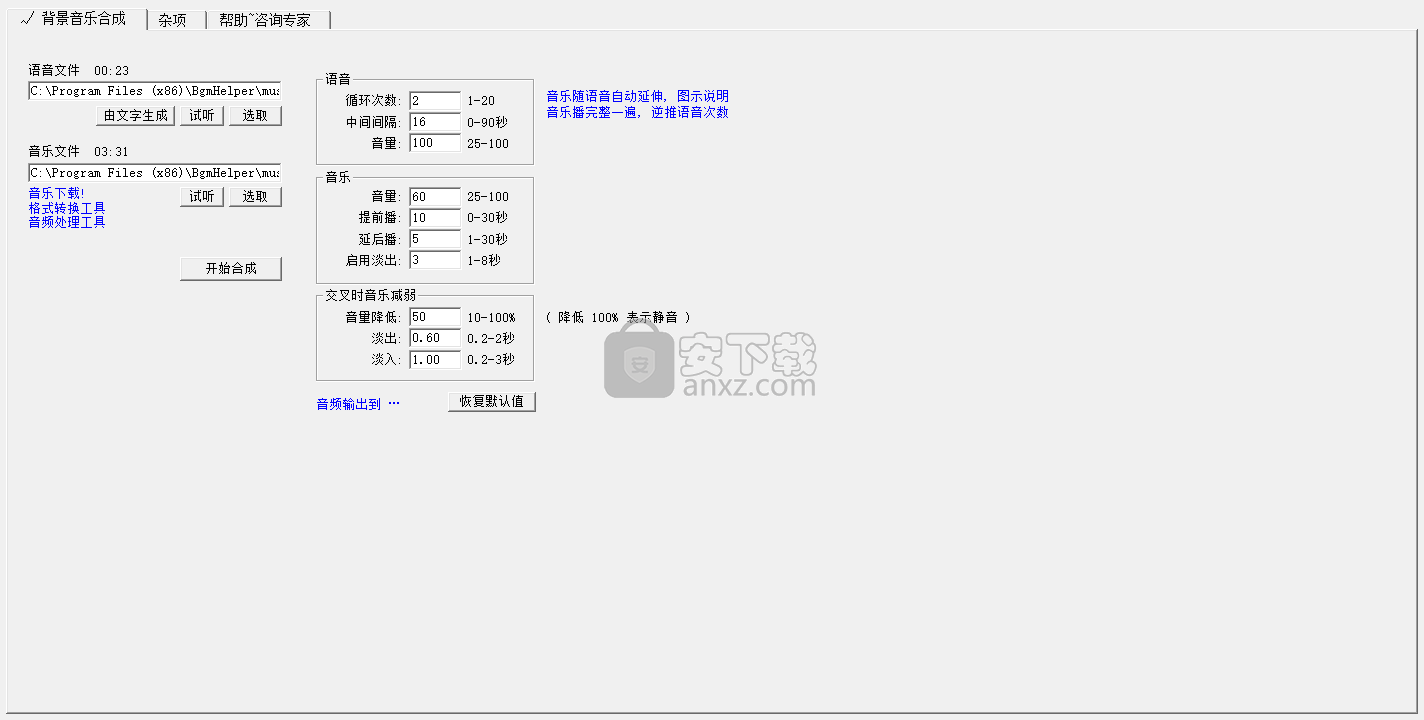The height and width of the screenshot is (720, 1424).
Task: Click the range text 0-30秒
Action: pos(487,218)
